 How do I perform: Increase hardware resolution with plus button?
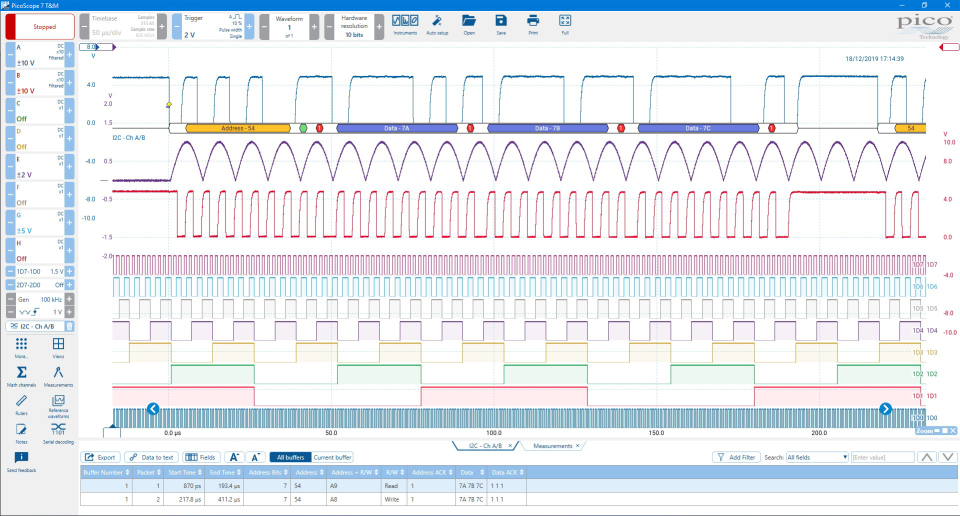pyautogui.click(x=379, y=27)
